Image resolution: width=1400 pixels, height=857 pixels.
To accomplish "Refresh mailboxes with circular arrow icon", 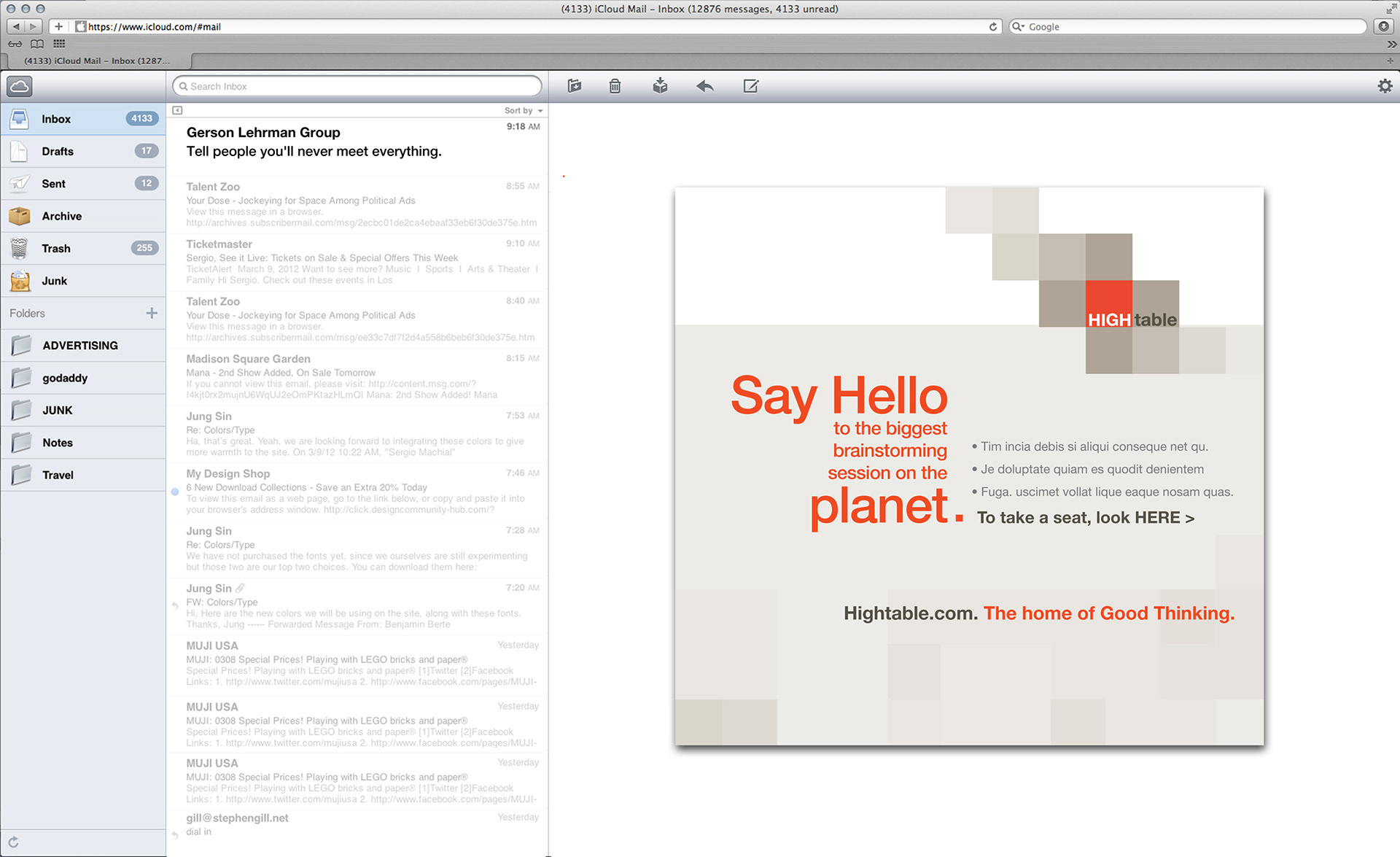I will 13,842.
